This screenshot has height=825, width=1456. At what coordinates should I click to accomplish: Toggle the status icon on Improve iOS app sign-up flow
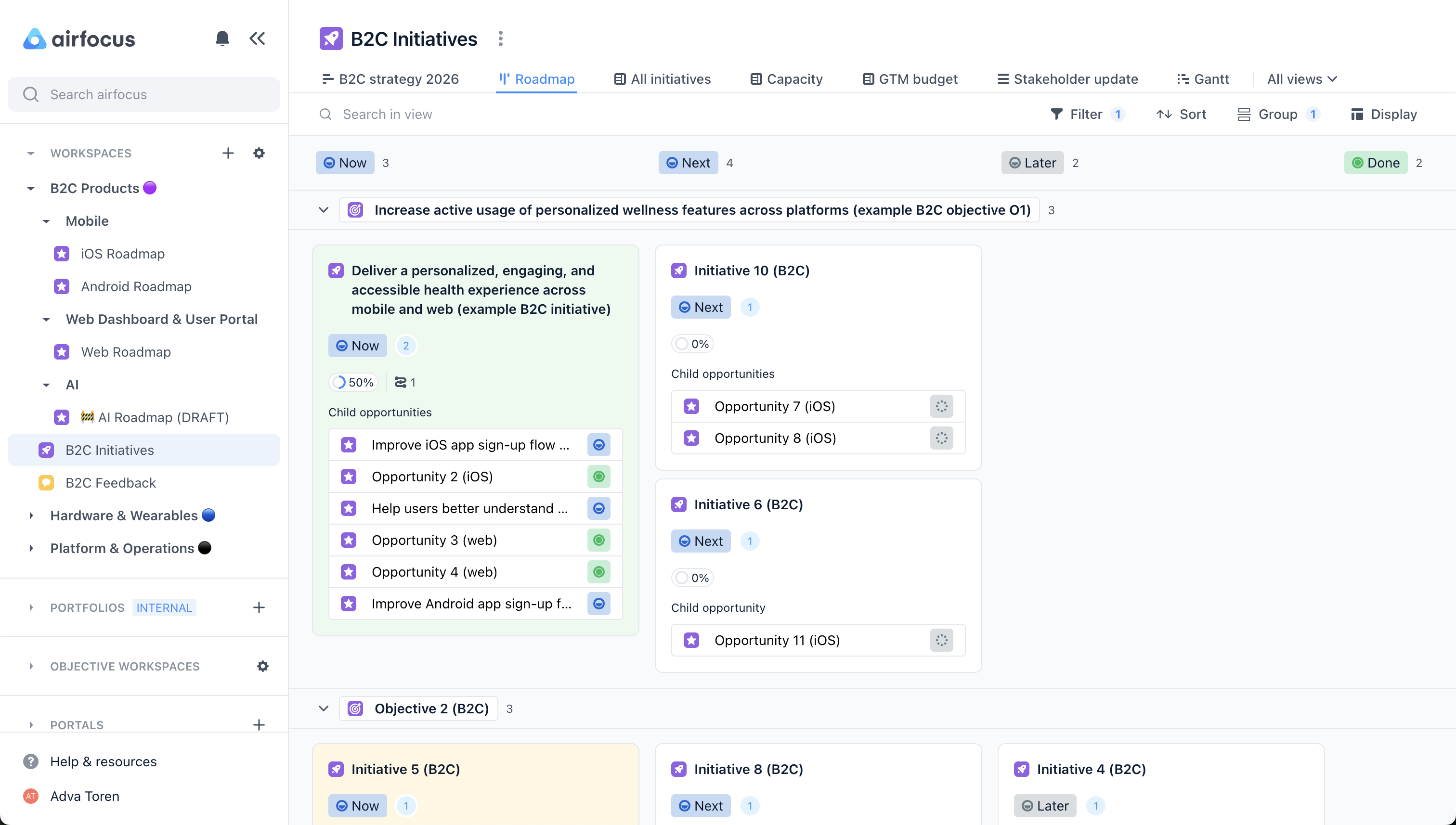[598, 444]
